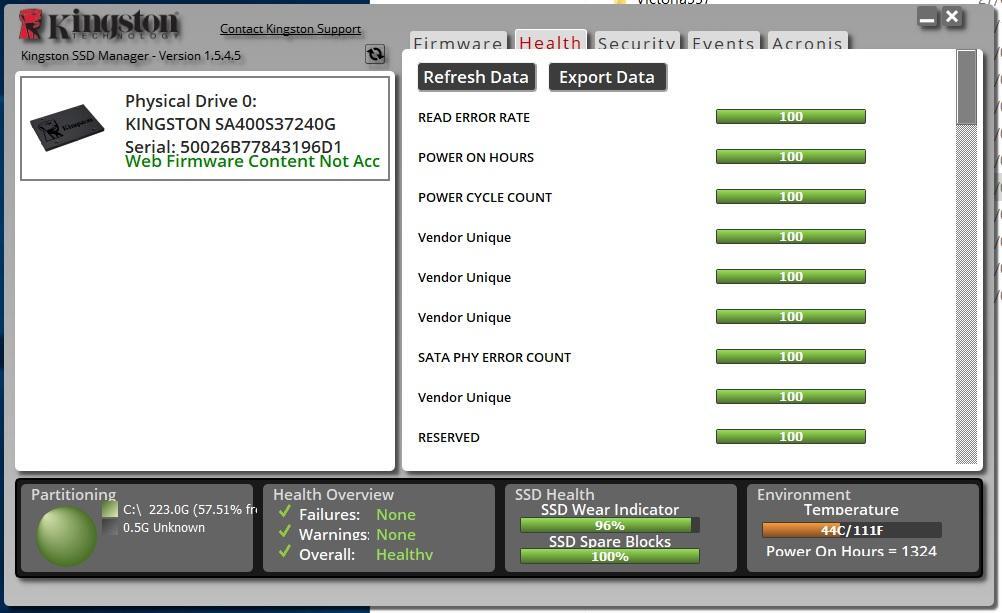1002x613 pixels.
Task: Click the Export Data button
Action: point(607,77)
